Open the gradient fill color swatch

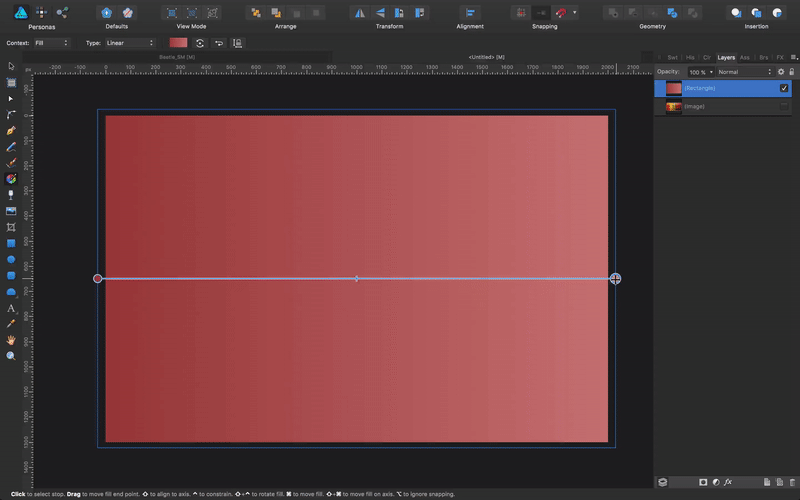178,43
